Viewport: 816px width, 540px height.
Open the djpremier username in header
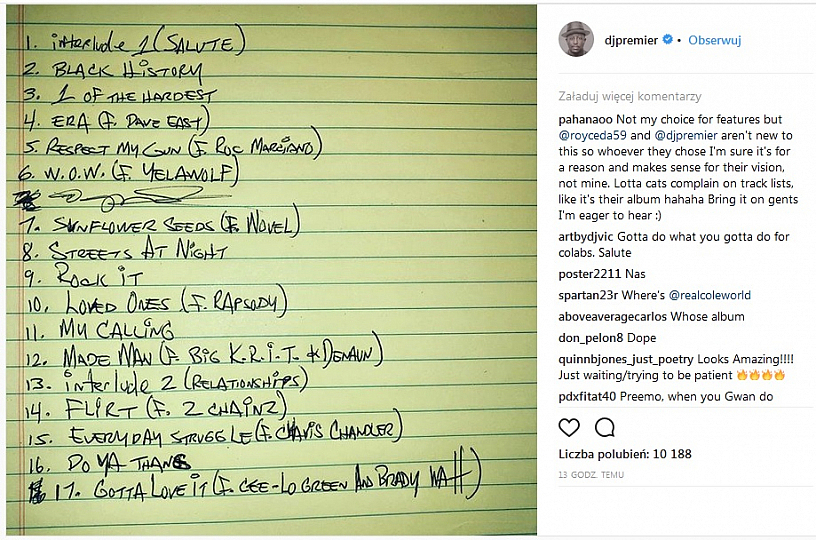click(x=631, y=41)
